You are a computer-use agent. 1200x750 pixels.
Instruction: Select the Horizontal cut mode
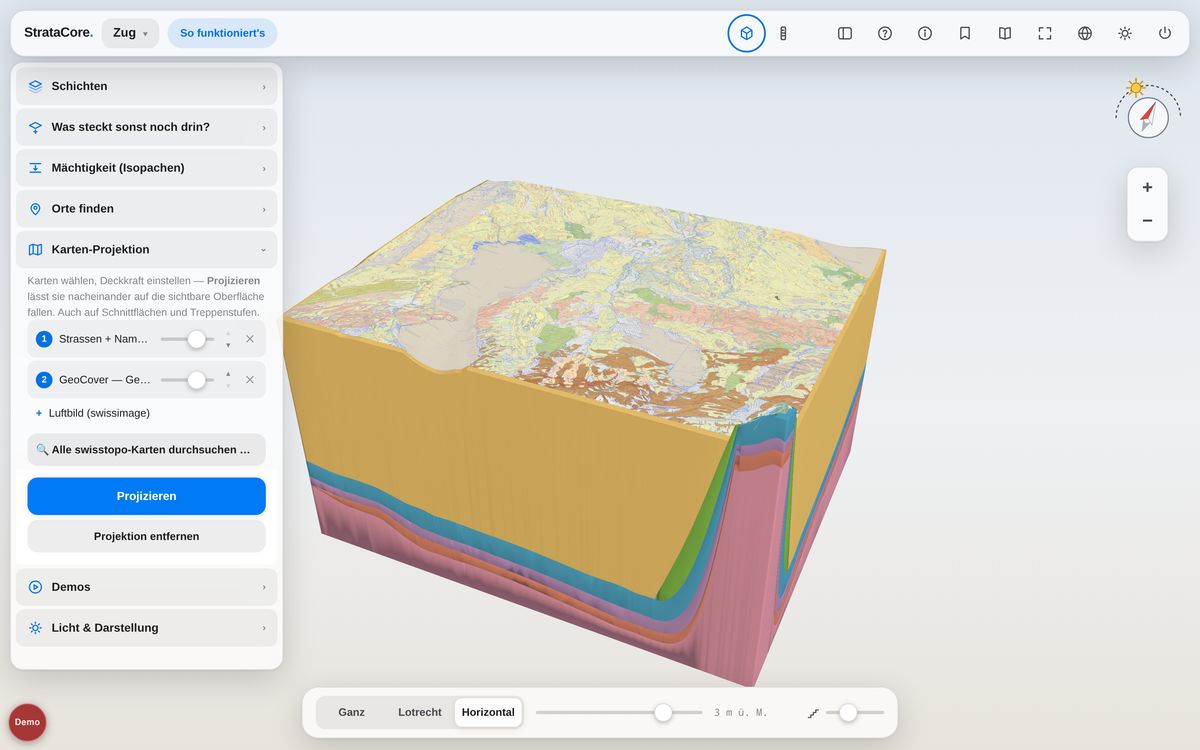[x=488, y=713]
